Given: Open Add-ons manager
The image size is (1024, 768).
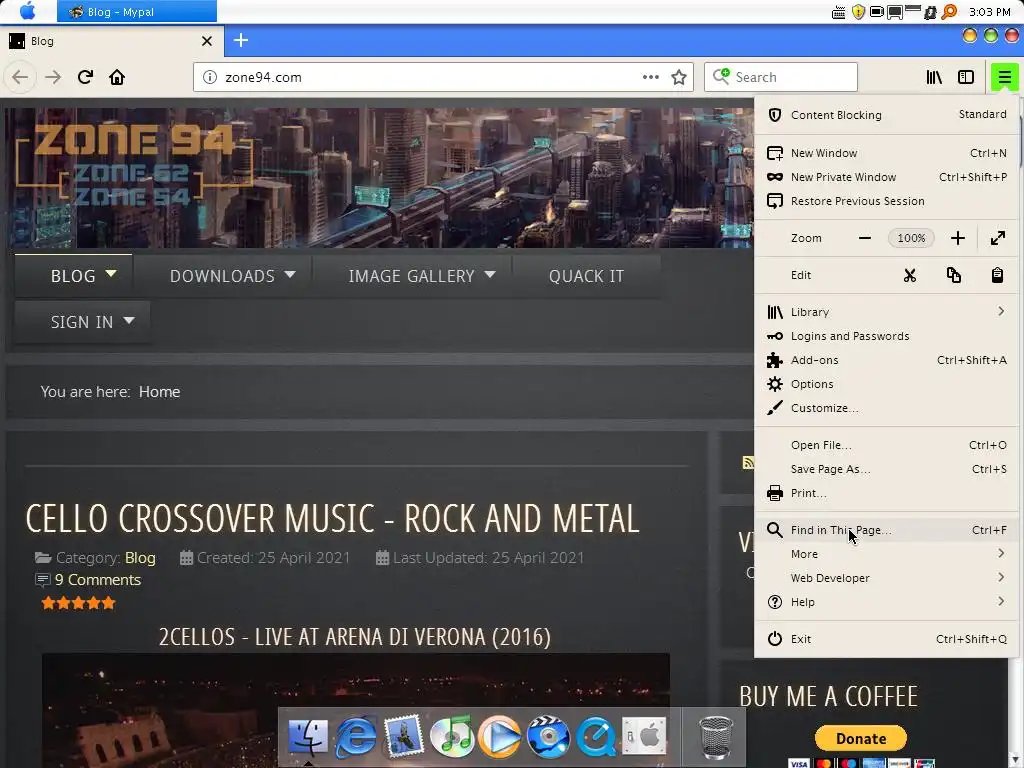Looking at the screenshot, I should point(887,360).
